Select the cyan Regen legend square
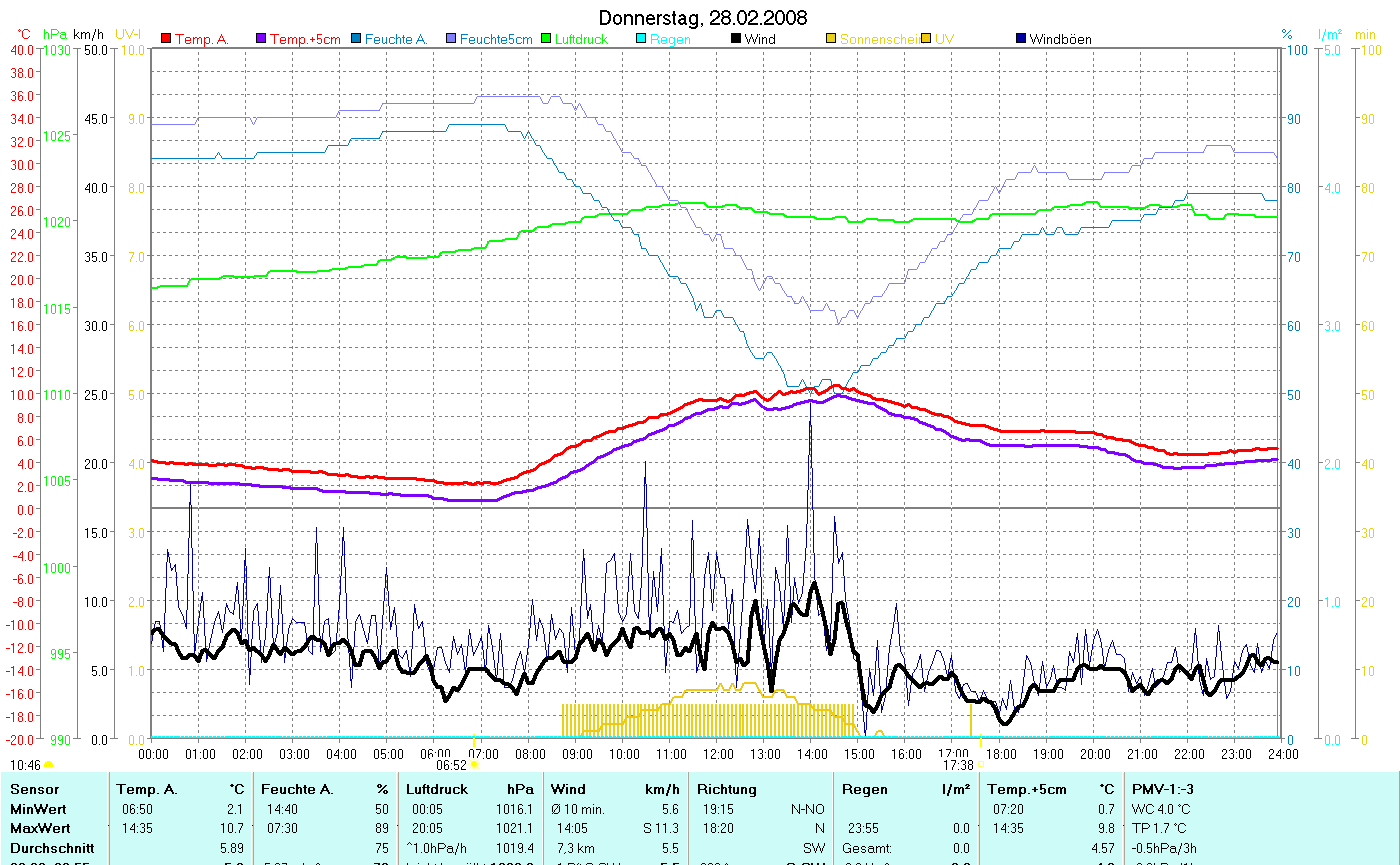This screenshot has height=865, width=1400. pyautogui.click(x=641, y=39)
